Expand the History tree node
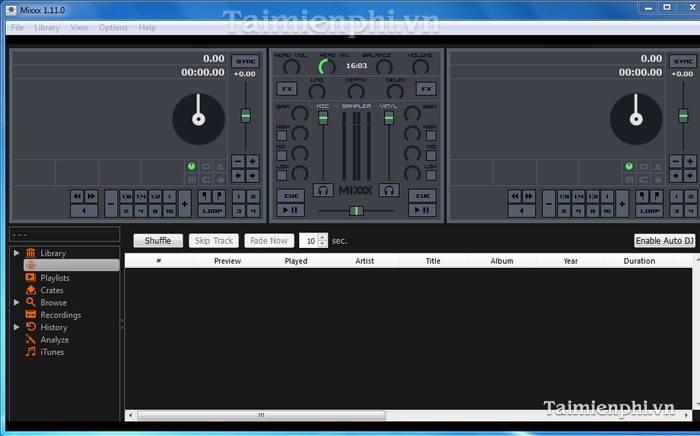700x436 pixels. click(x=17, y=327)
